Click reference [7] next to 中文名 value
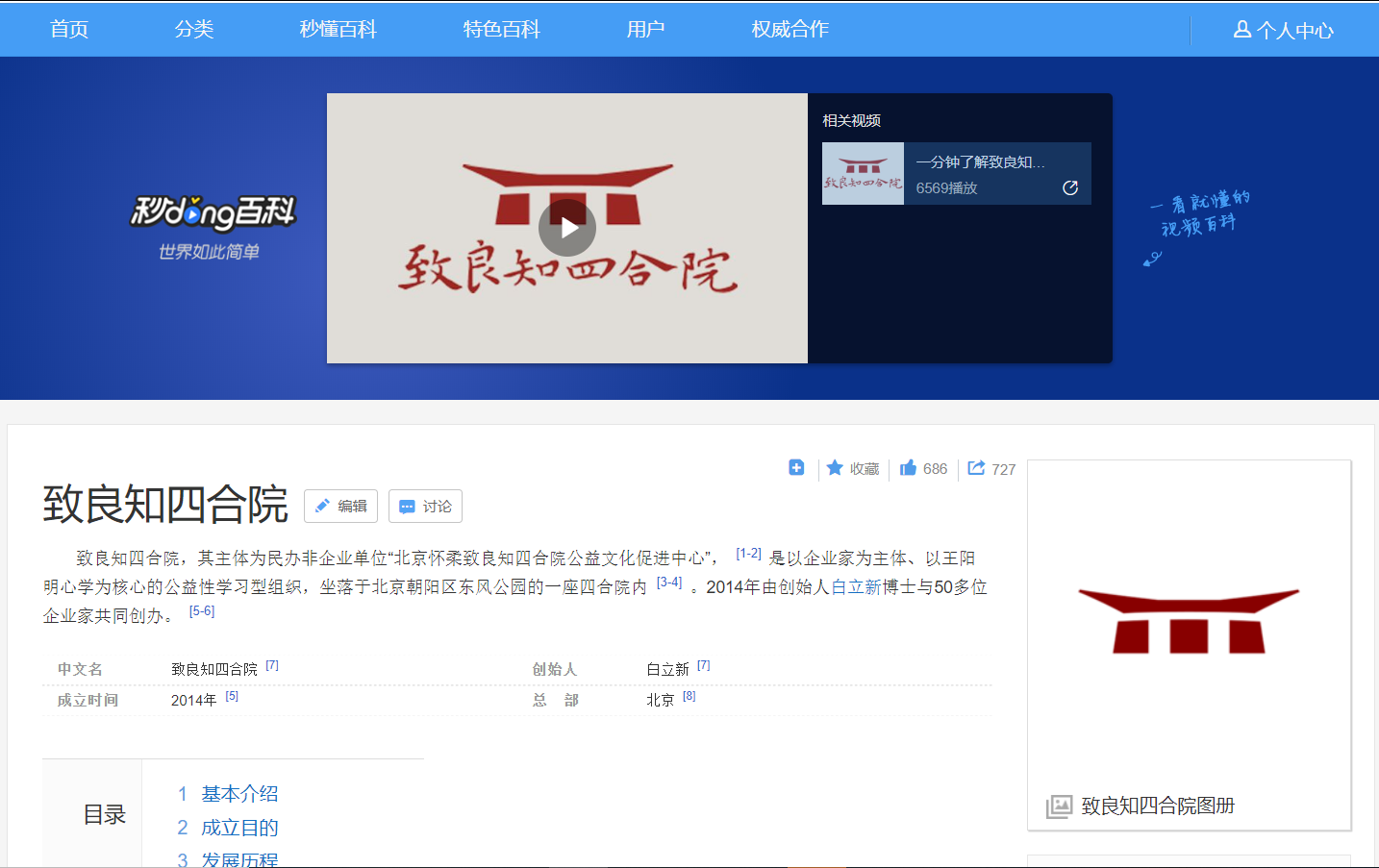 tap(272, 665)
